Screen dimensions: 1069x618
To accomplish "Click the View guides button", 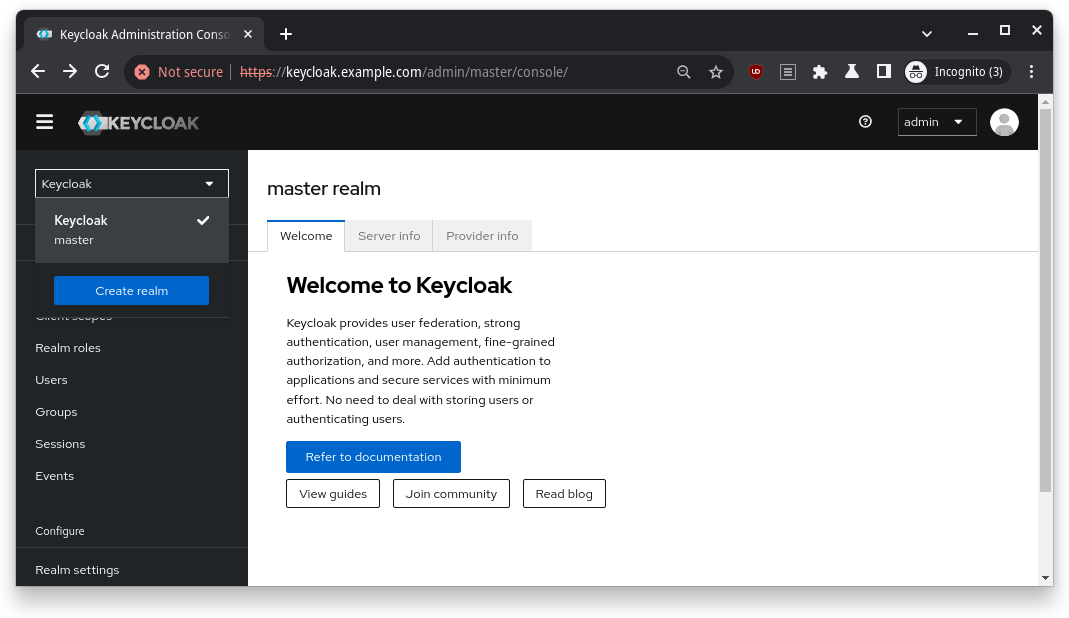I will 333,494.
